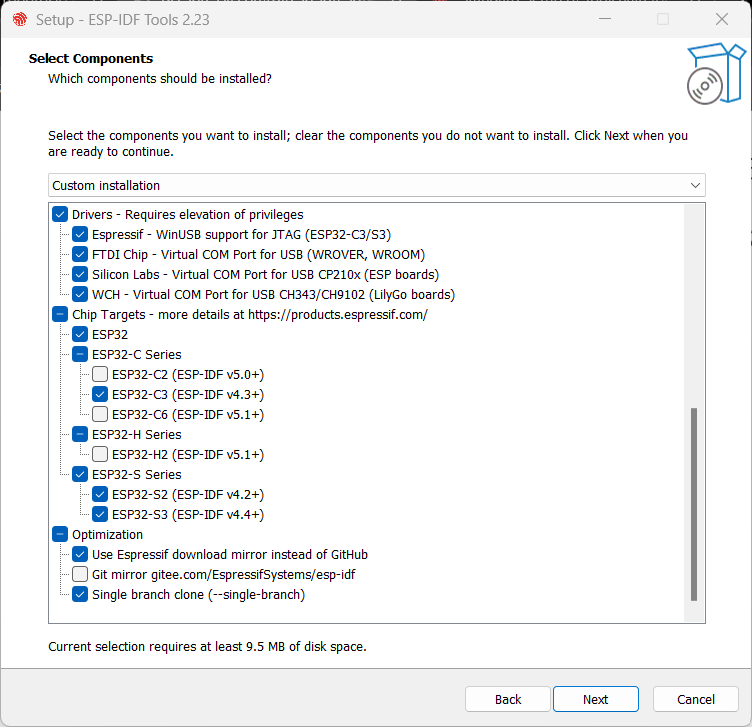Viewport: 752px width, 727px height.
Task: Toggle the ESP32-H Series checkbox
Action: 80,434
